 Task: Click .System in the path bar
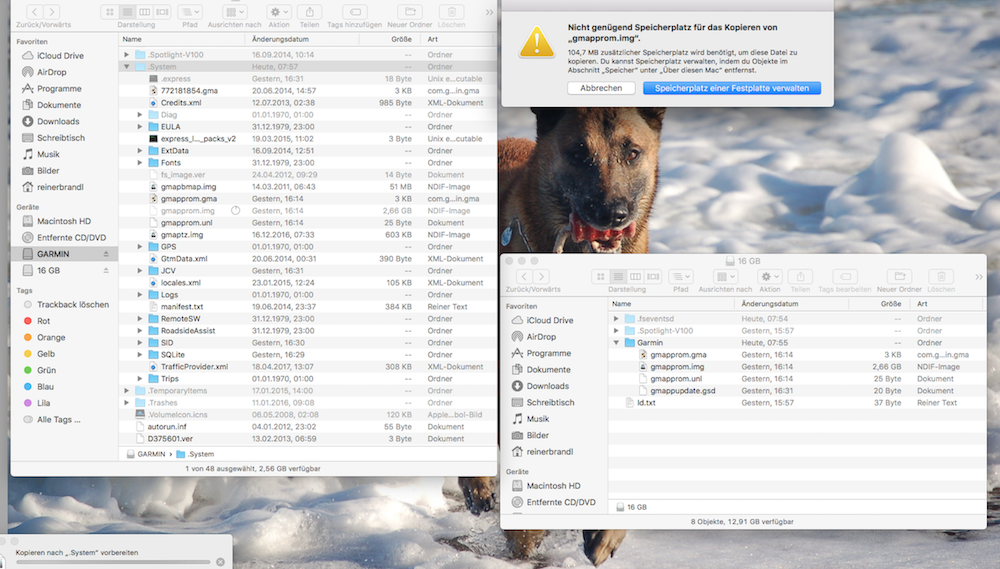195,454
